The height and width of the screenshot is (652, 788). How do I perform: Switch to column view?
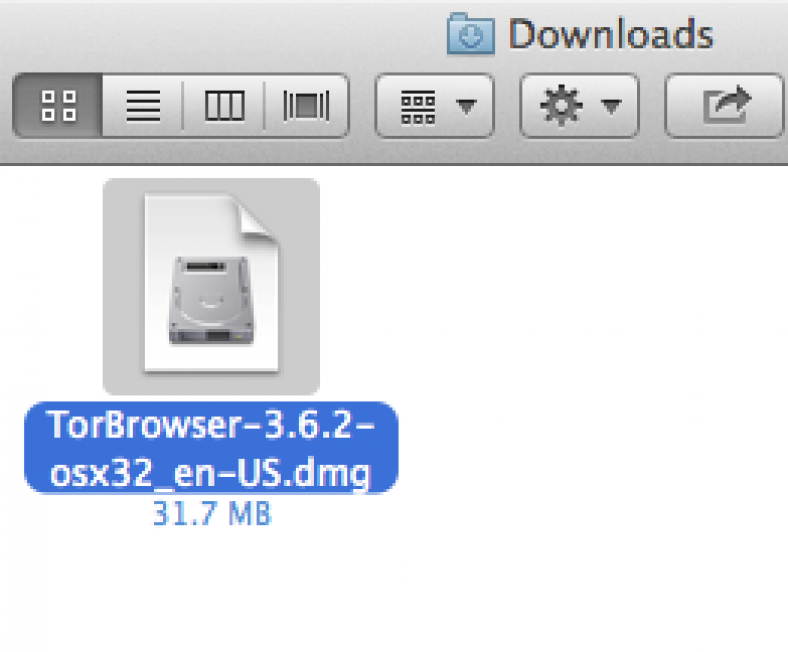pyautogui.click(x=224, y=106)
